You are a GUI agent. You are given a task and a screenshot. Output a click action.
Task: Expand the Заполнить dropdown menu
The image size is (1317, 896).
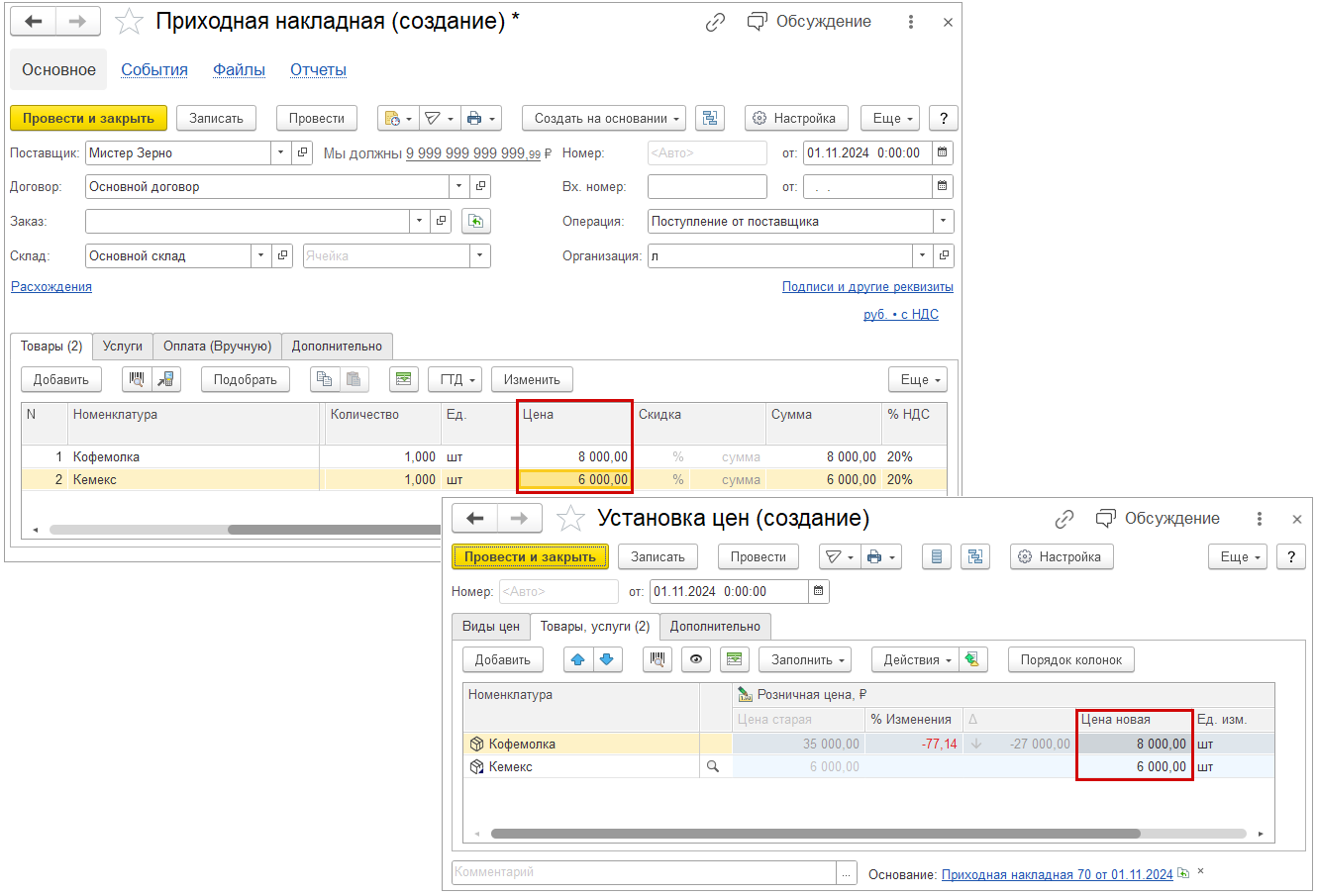click(810, 659)
